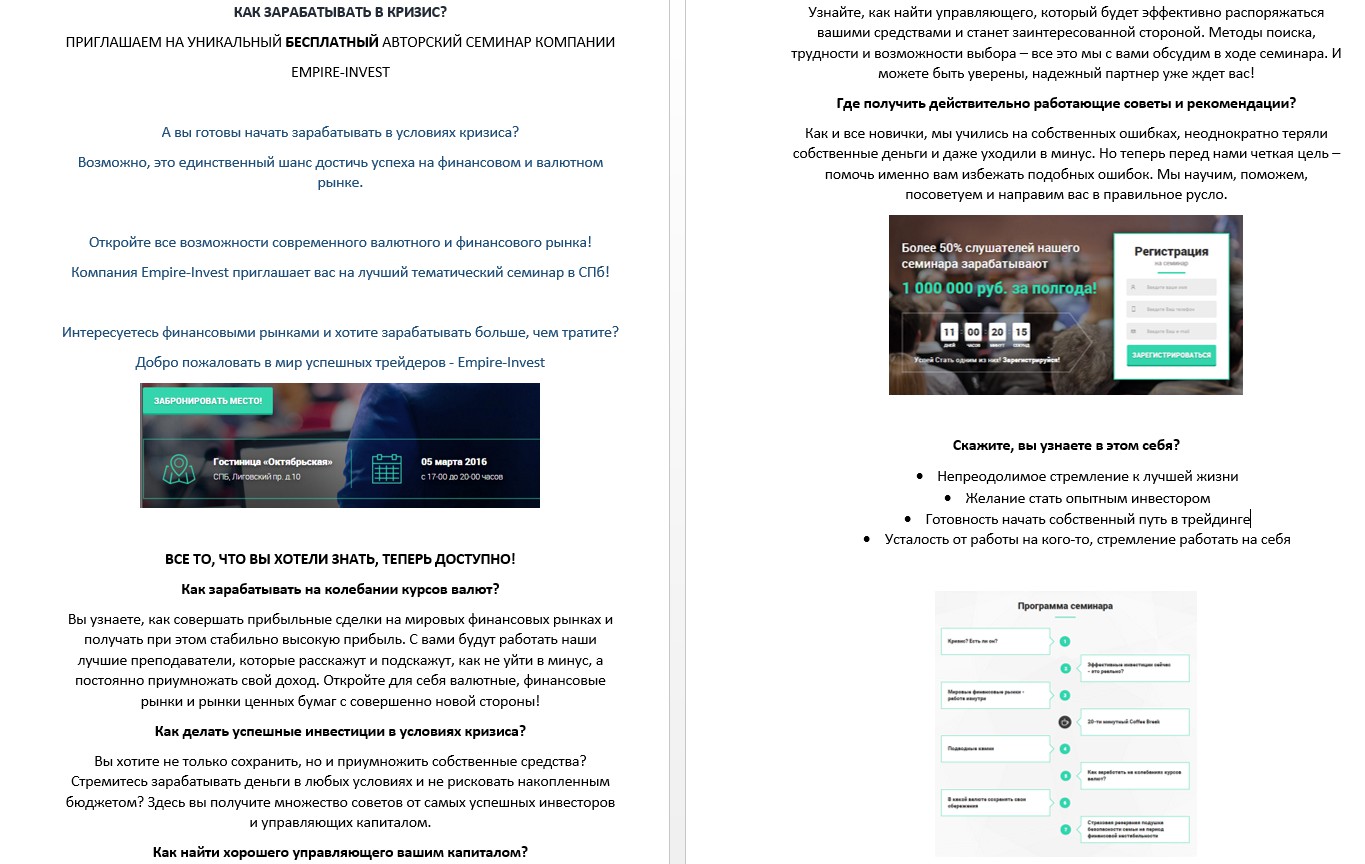Click the calendar icon beside 05 марта 2016

386,468
